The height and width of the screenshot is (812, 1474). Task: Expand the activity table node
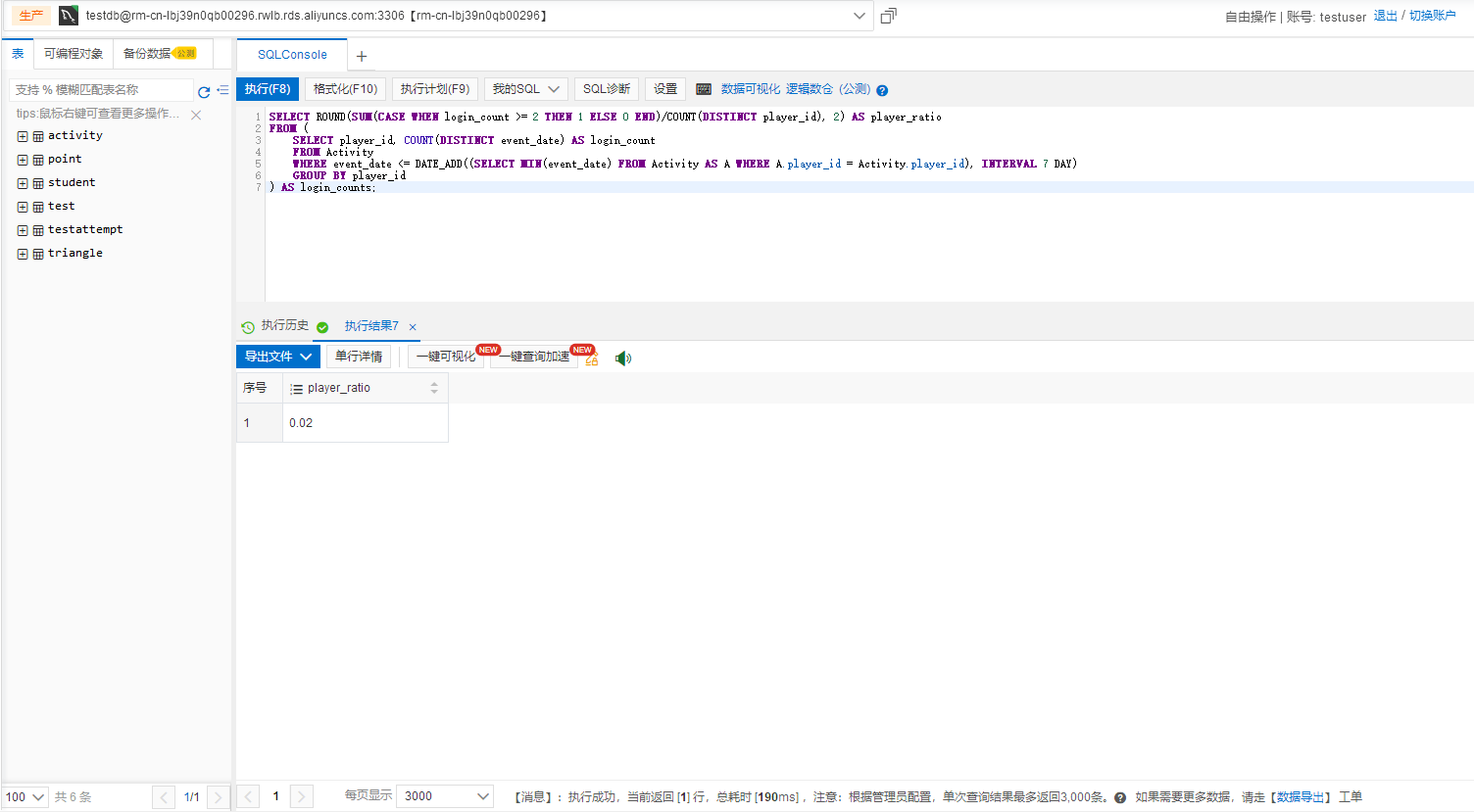point(23,136)
